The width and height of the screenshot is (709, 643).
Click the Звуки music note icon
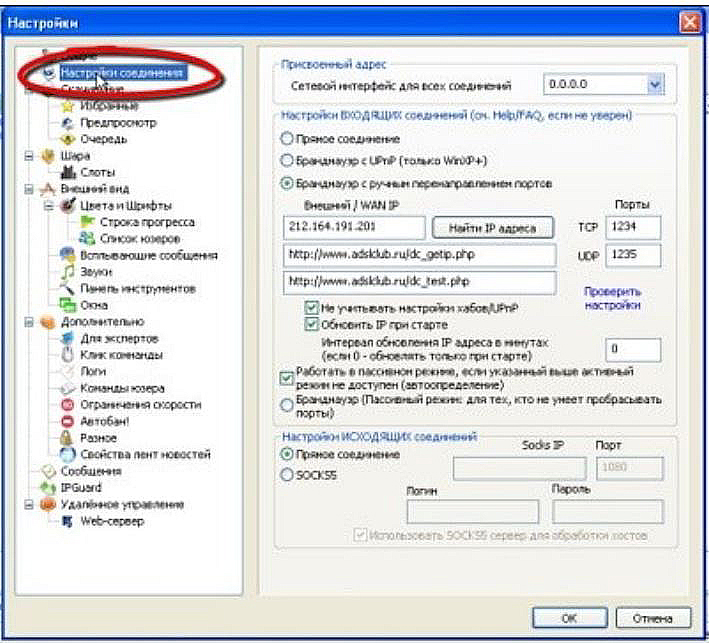pyautogui.click(x=69, y=271)
